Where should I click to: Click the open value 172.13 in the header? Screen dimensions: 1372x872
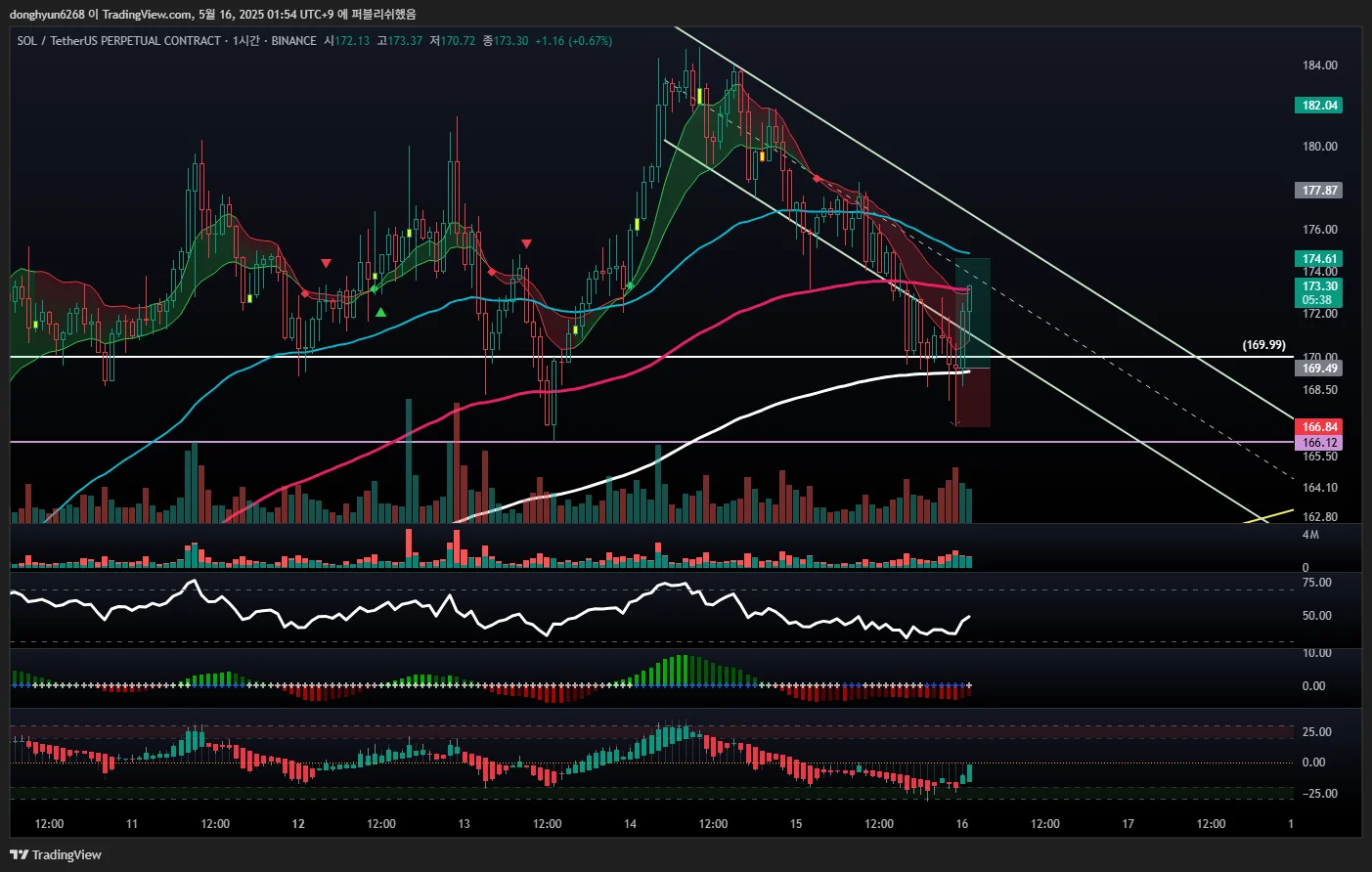pyautogui.click(x=352, y=41)
